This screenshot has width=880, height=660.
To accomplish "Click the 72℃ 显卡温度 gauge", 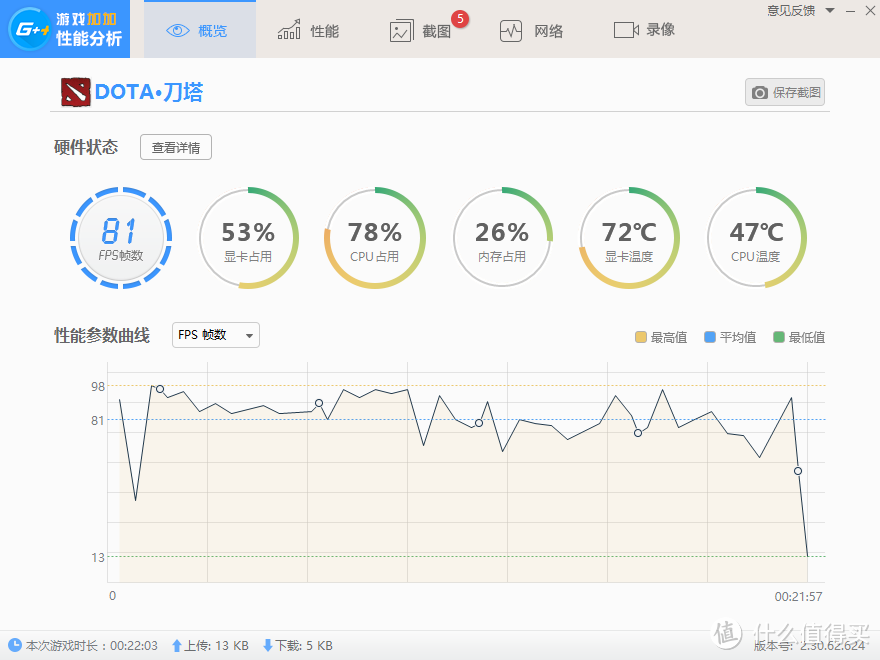I will click(x=629, y=238).
